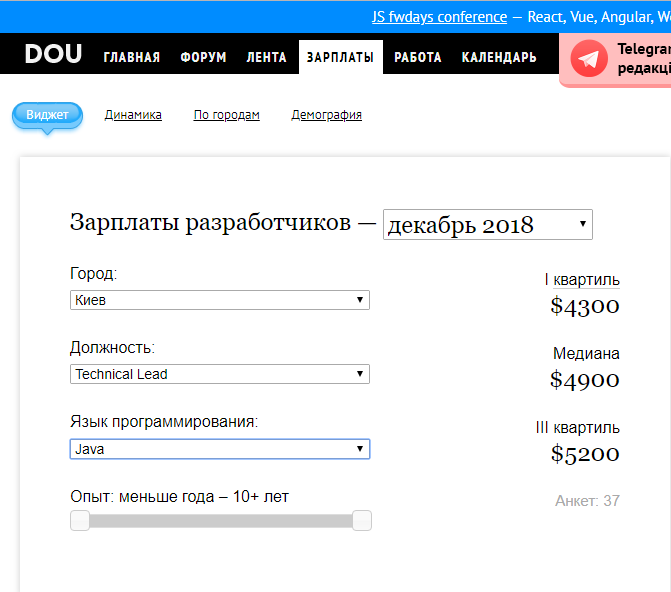This screenshot has height=592, width=671.
Task: Expand the Город dropdown showing Киев
Action: point(220,300)
